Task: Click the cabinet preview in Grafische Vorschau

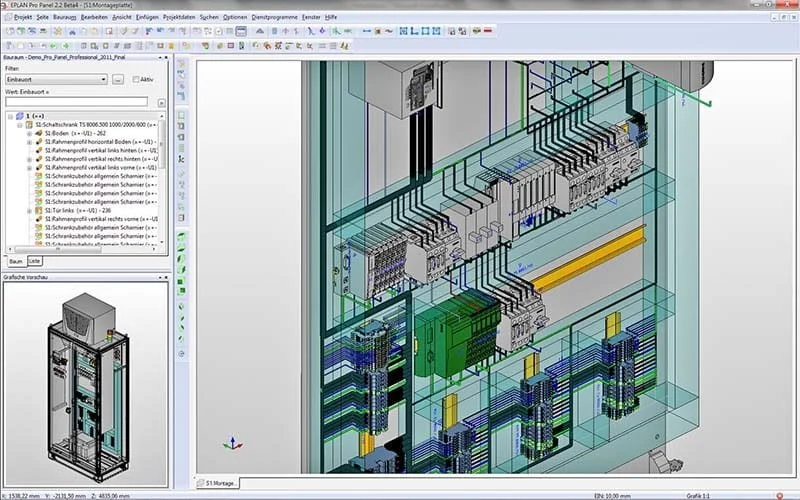Action: point(88,385)
